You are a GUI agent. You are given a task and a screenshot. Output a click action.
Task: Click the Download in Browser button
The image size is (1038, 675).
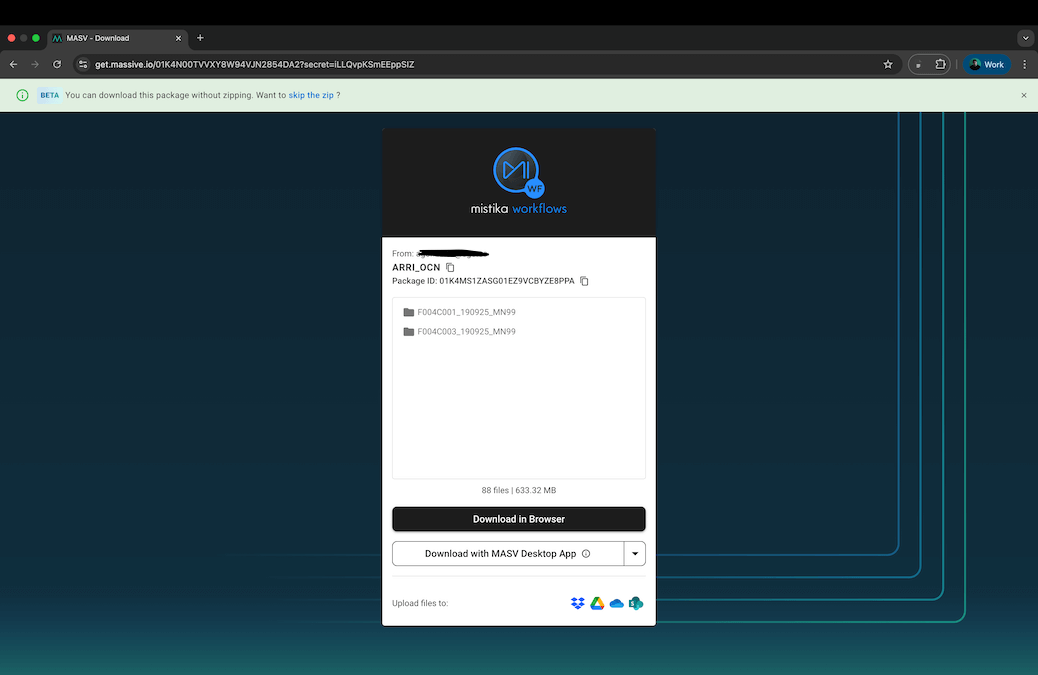click(518, 519)
